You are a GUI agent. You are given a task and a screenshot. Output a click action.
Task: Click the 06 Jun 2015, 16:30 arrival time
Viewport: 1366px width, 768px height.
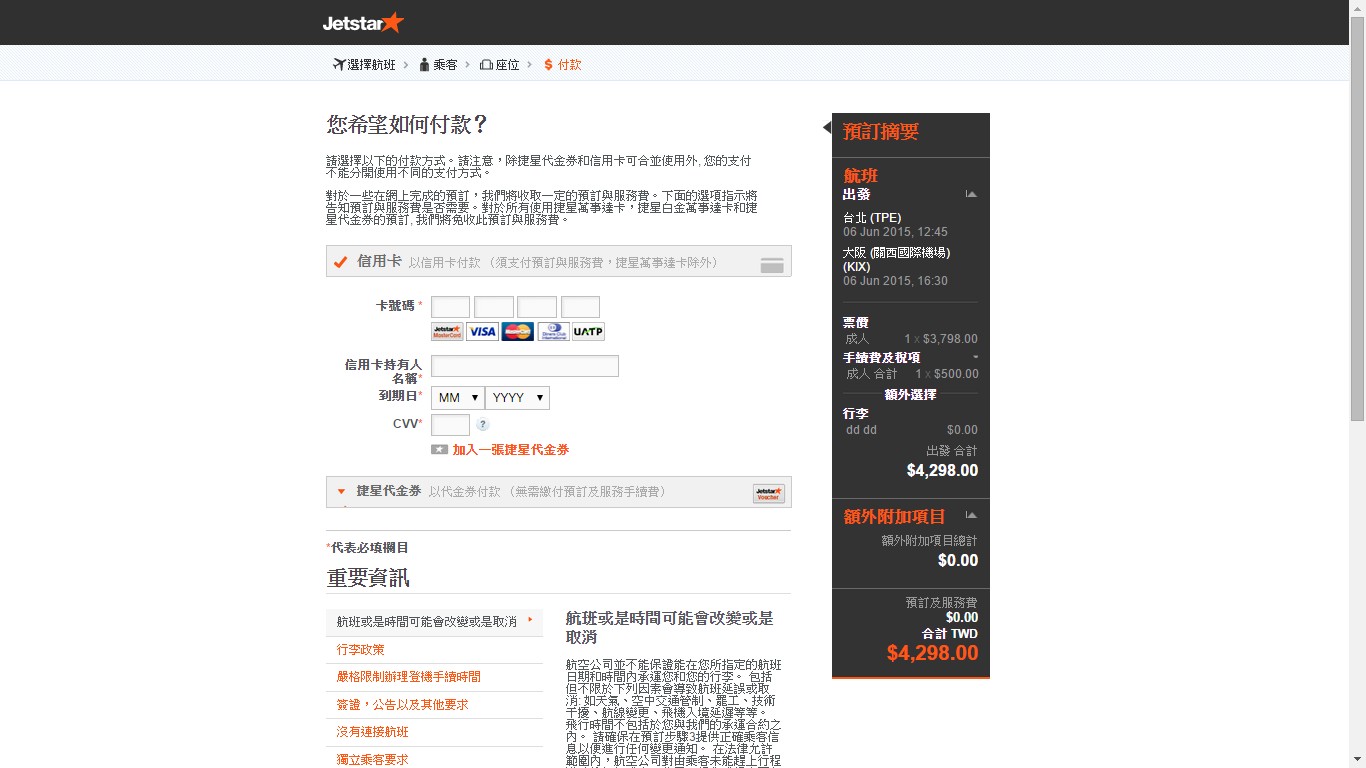[895, 281]
